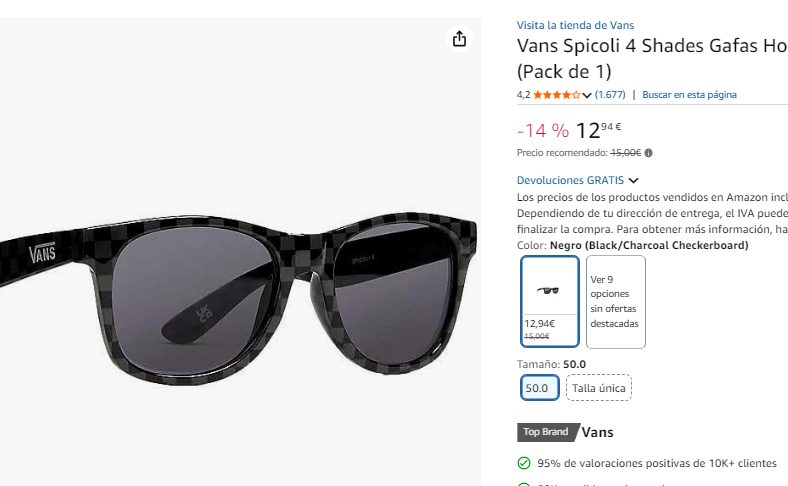Open the 1.677 reviews link
788x486 pixels.
pyautogui.click(x=610, y=95)
